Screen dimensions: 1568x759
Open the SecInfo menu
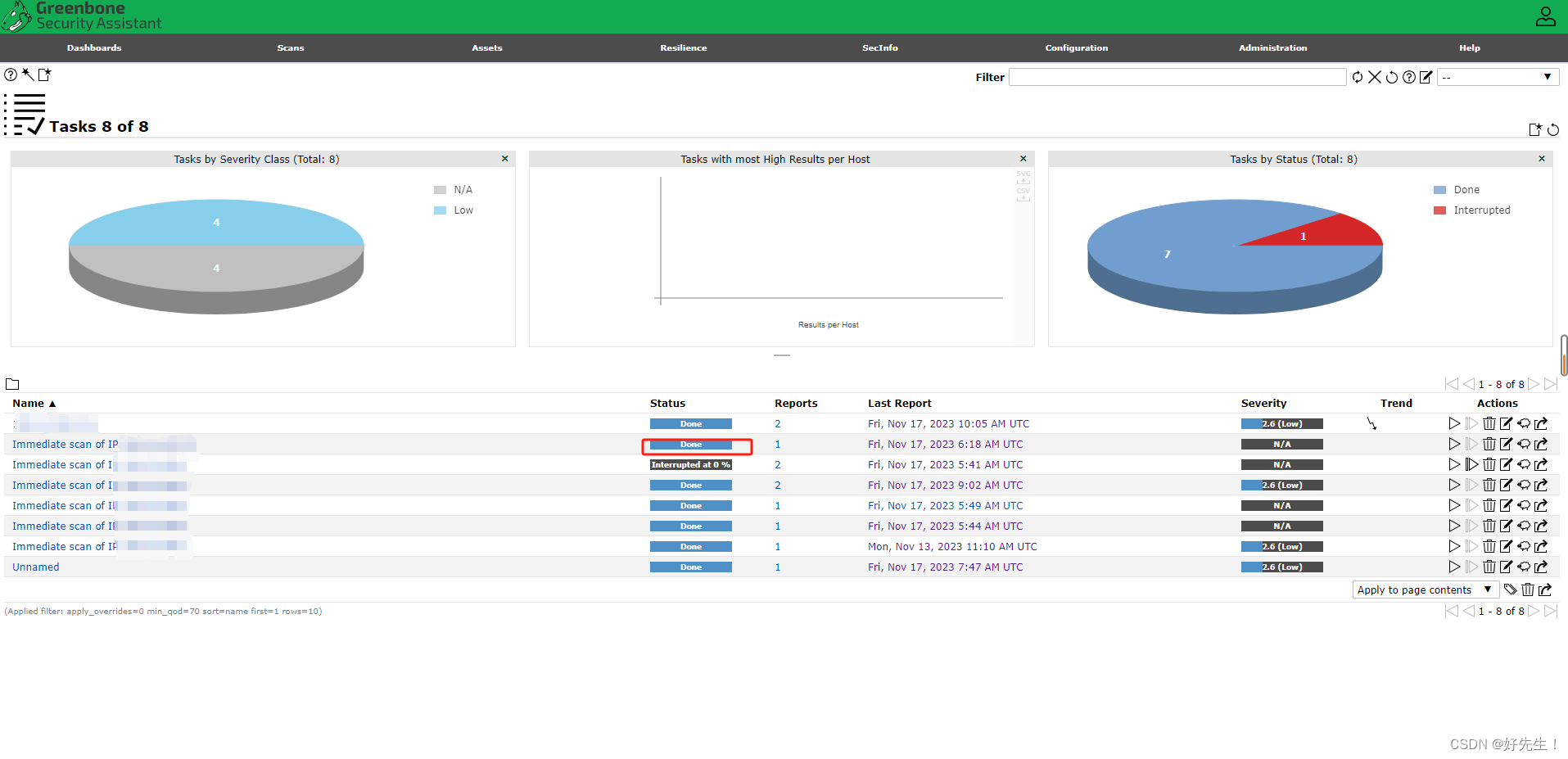(x=880, y=47)
